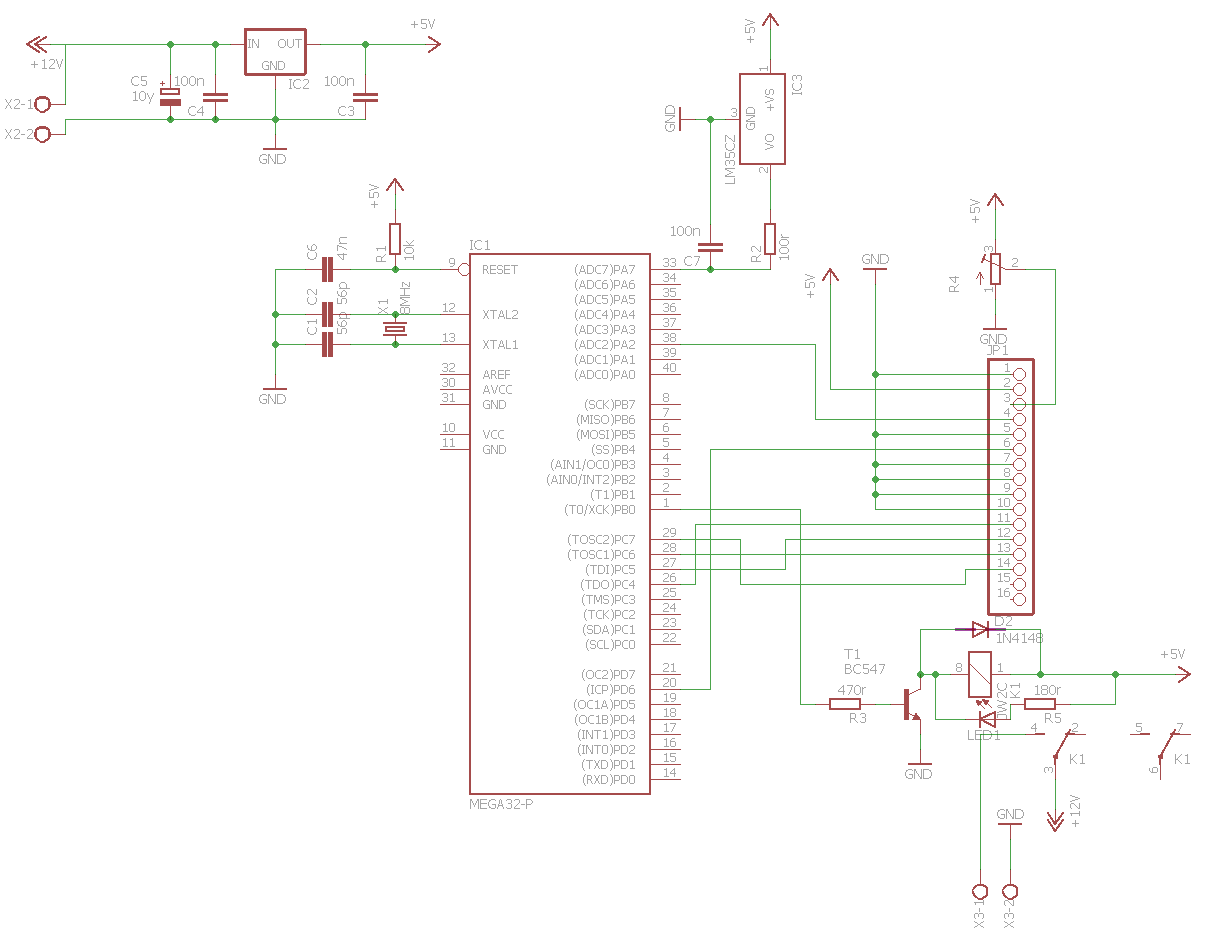Select the +5V arrow at regulator output
The image size is (1217, 935).
(x=431, y=44)
